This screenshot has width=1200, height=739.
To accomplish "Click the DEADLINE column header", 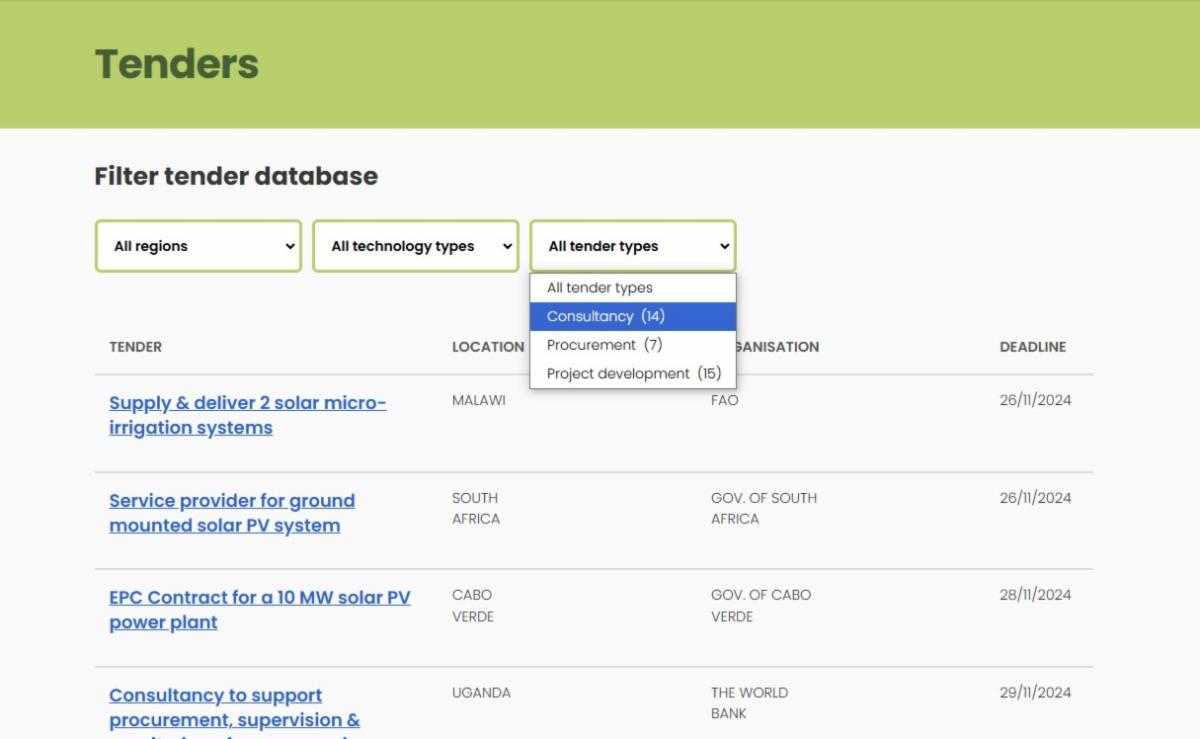I will pos(1032,347).
